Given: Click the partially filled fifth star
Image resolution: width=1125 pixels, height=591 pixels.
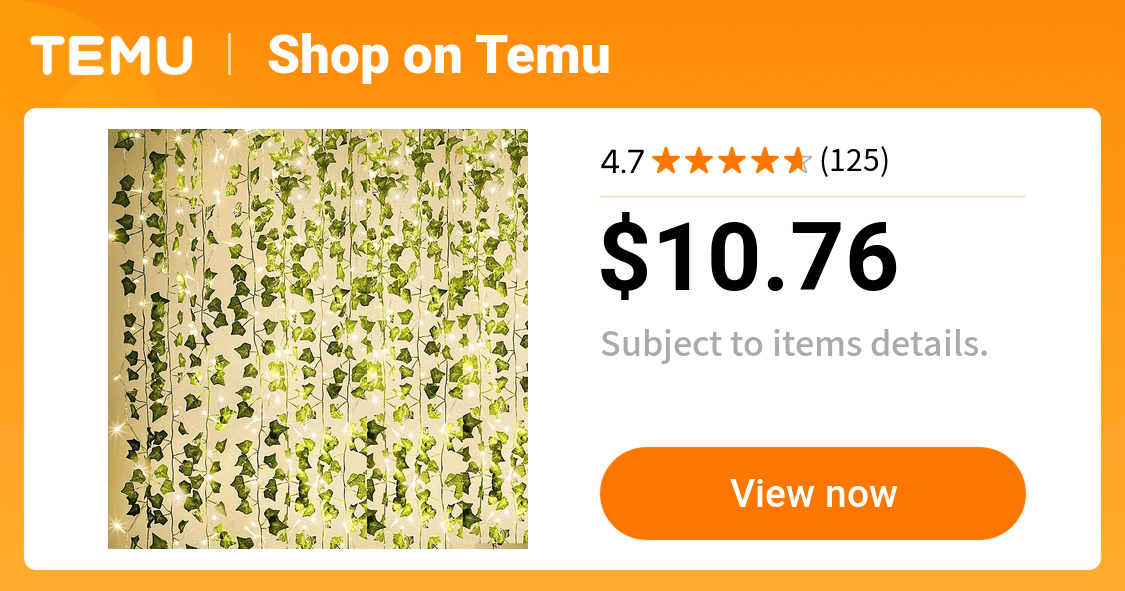Looking at the screenshot, I should [x=797, y=160].
